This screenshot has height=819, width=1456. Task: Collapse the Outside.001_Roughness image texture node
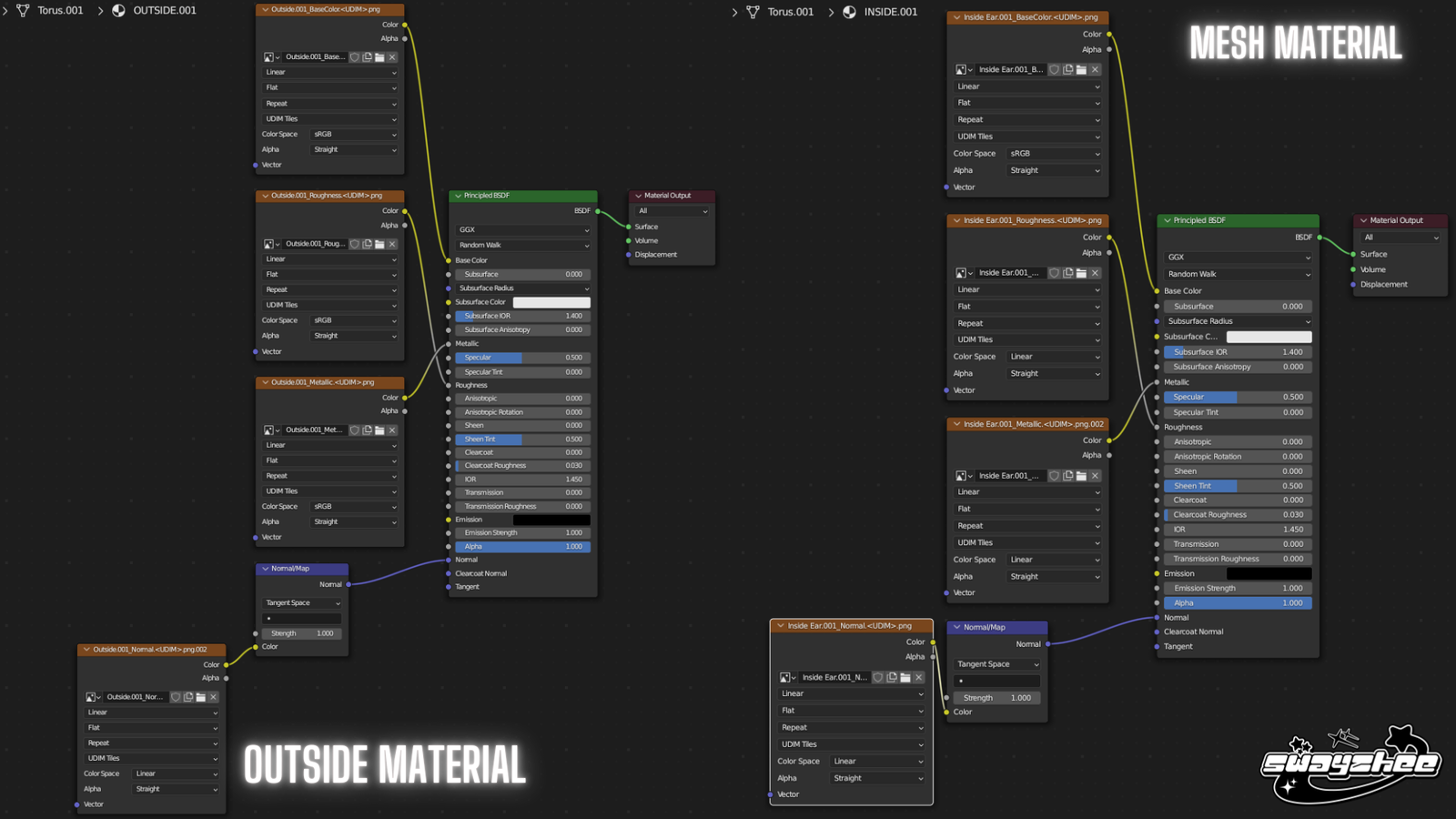pyautogui.click(x=265, y=196)
